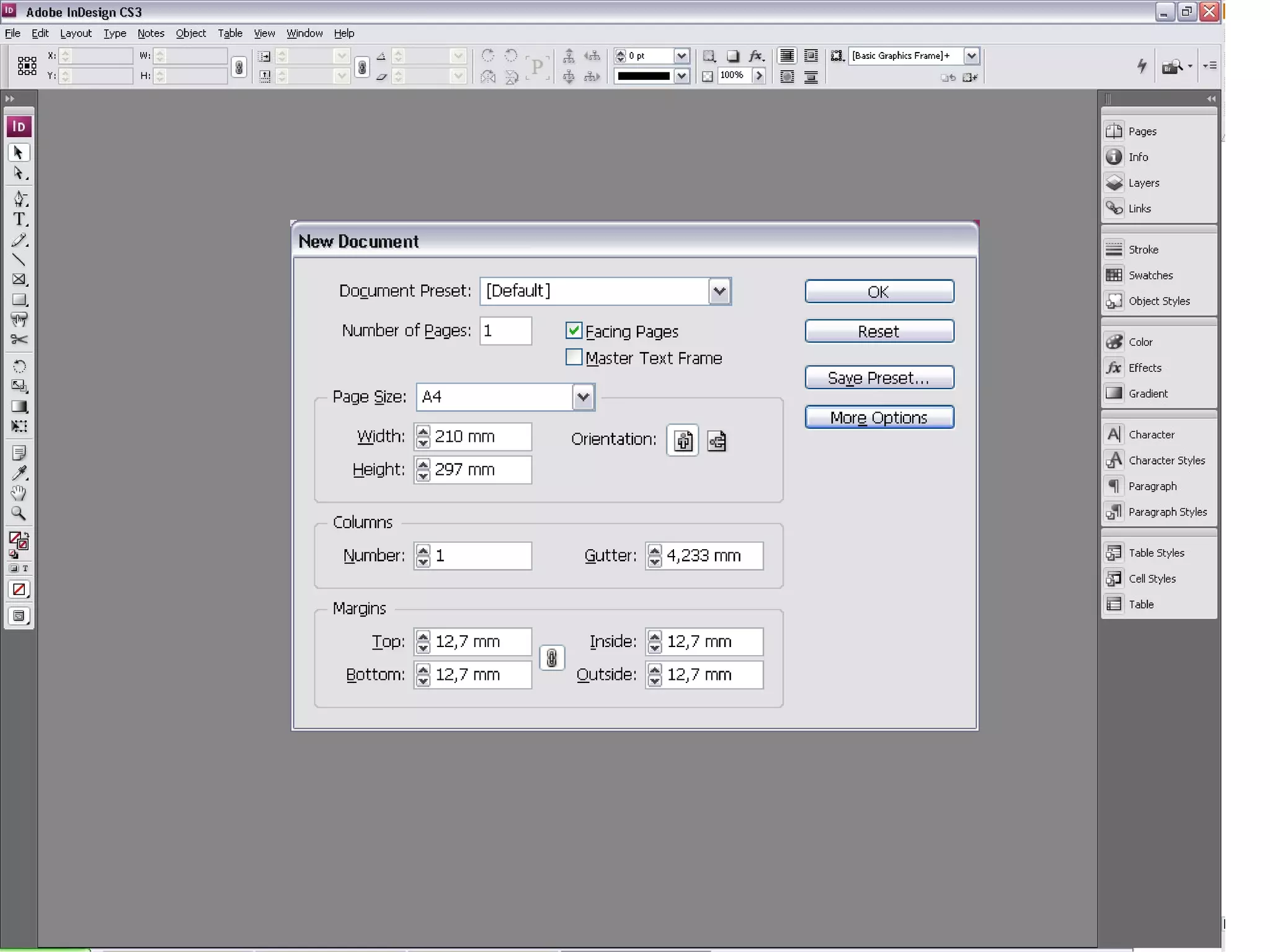Select the Hand tool
The width and height of the screenshot is (1270, 952).
coord(19,493)
